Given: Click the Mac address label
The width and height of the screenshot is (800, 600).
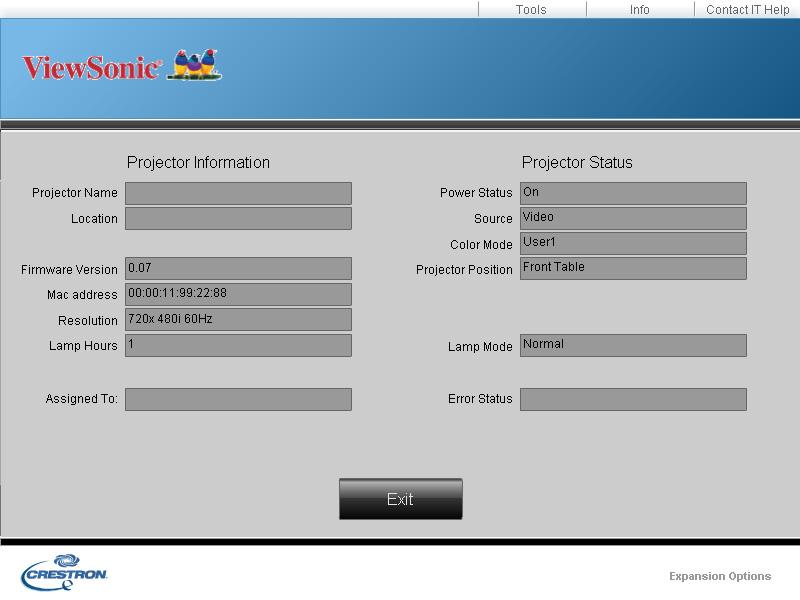Looking at the screenshot, I should pyautogui.click(x=82, y=295).
